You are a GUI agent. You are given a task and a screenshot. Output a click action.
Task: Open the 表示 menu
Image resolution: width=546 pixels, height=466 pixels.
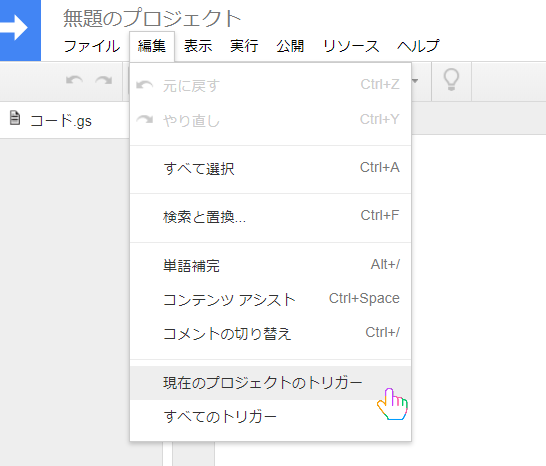tap(198, 46)
